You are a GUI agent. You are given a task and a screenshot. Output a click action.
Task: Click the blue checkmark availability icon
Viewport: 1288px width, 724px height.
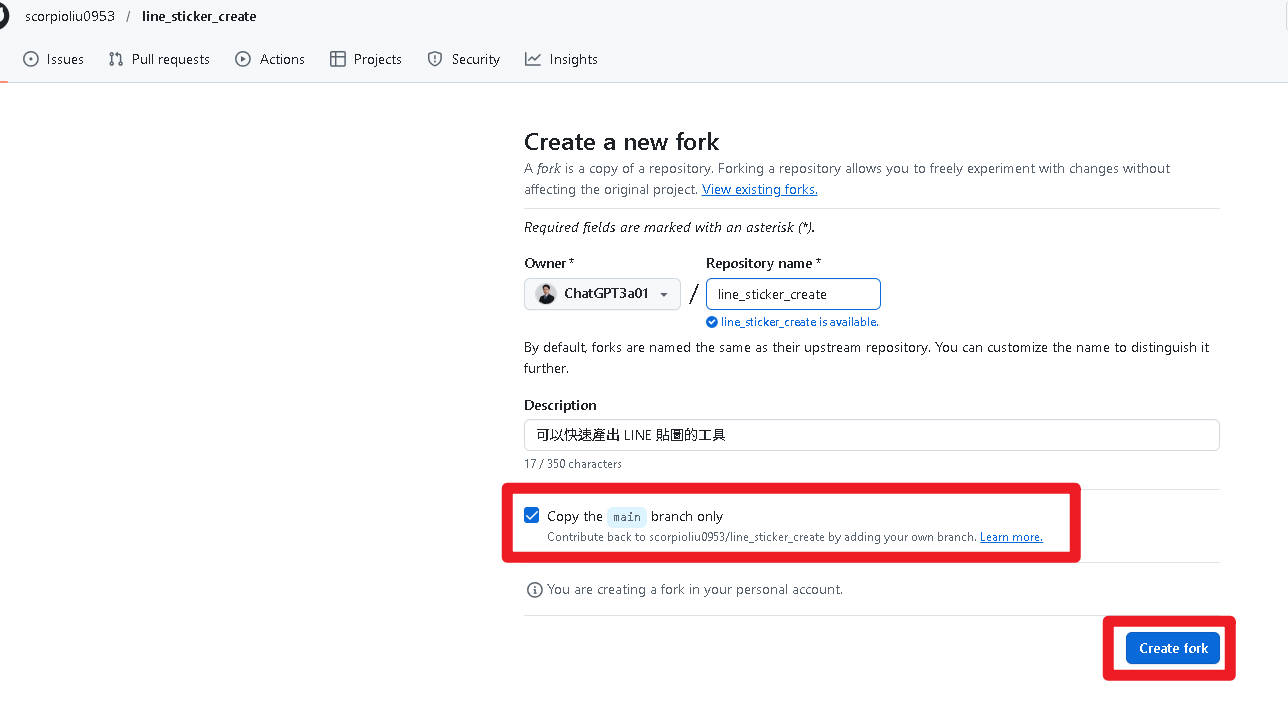pos(712,322)
